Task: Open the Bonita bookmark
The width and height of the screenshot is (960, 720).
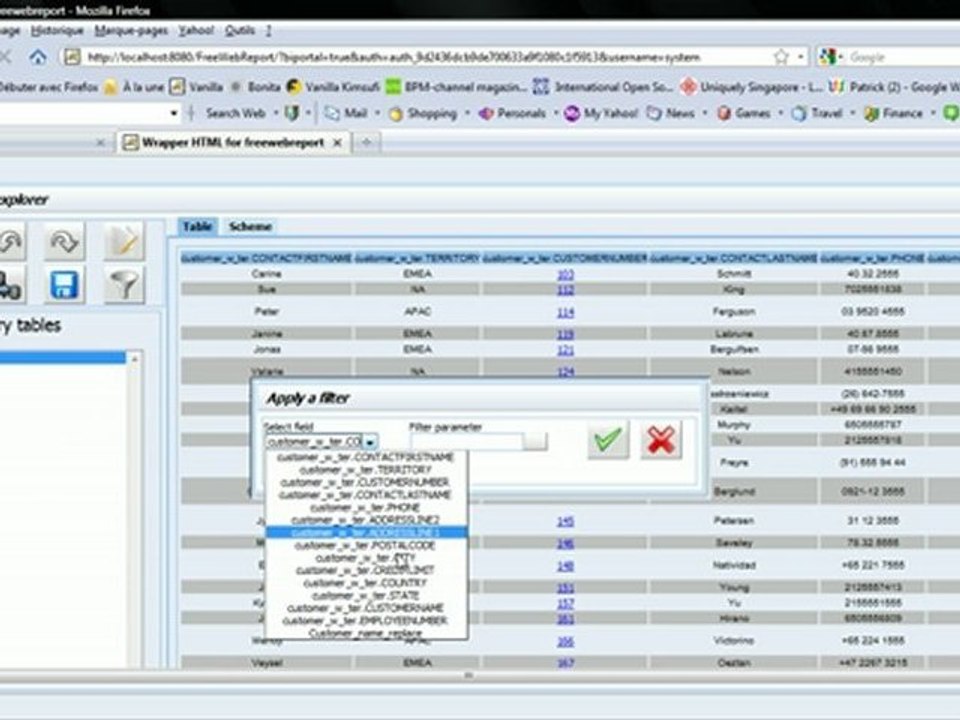Action: pos(255,87)
